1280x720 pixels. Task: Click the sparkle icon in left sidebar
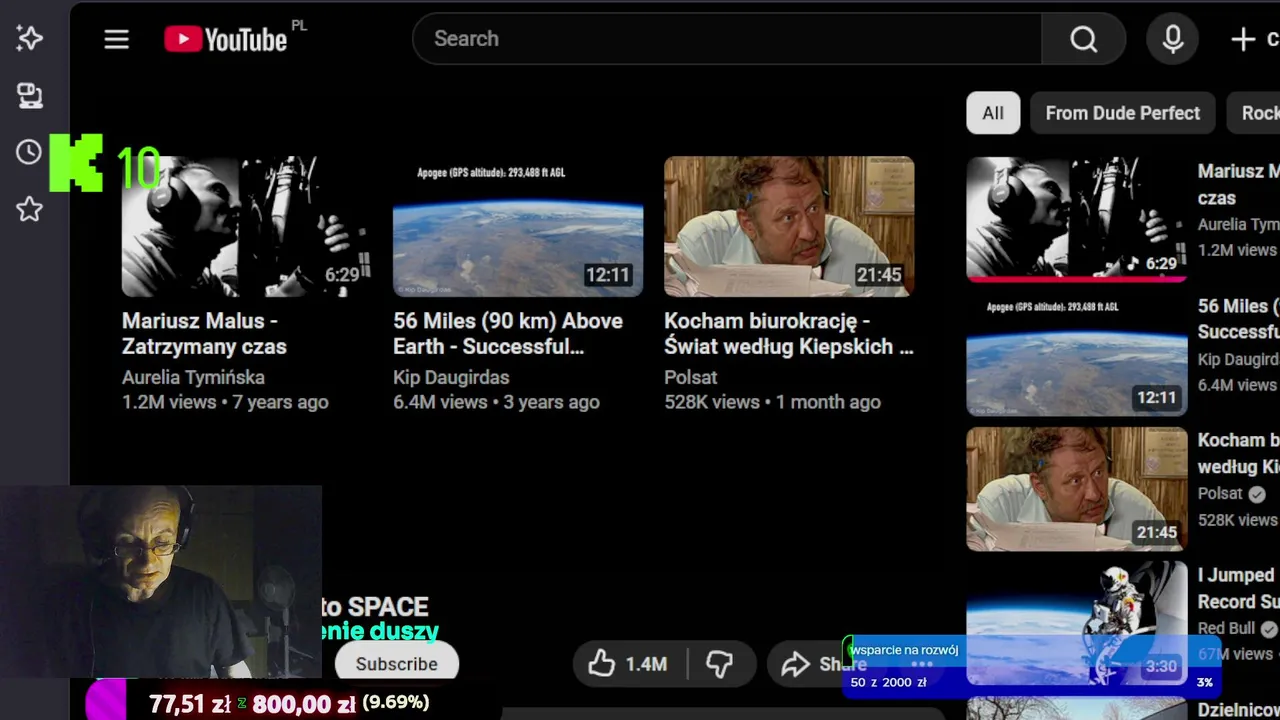(x=29, y=38)
